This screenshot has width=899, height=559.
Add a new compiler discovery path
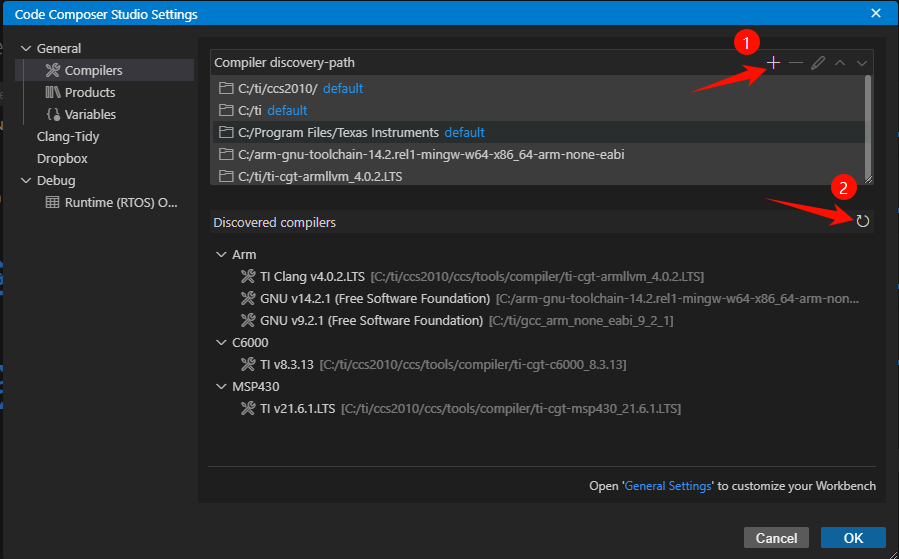coord(773,62)
